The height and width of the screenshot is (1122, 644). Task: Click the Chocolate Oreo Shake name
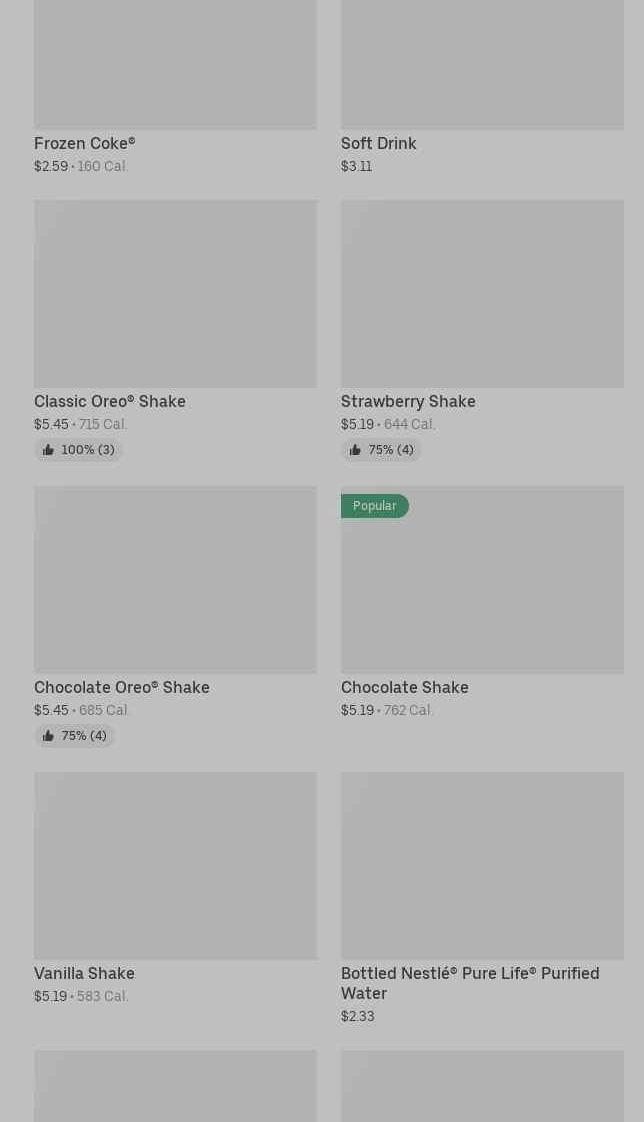click(122, 688)
